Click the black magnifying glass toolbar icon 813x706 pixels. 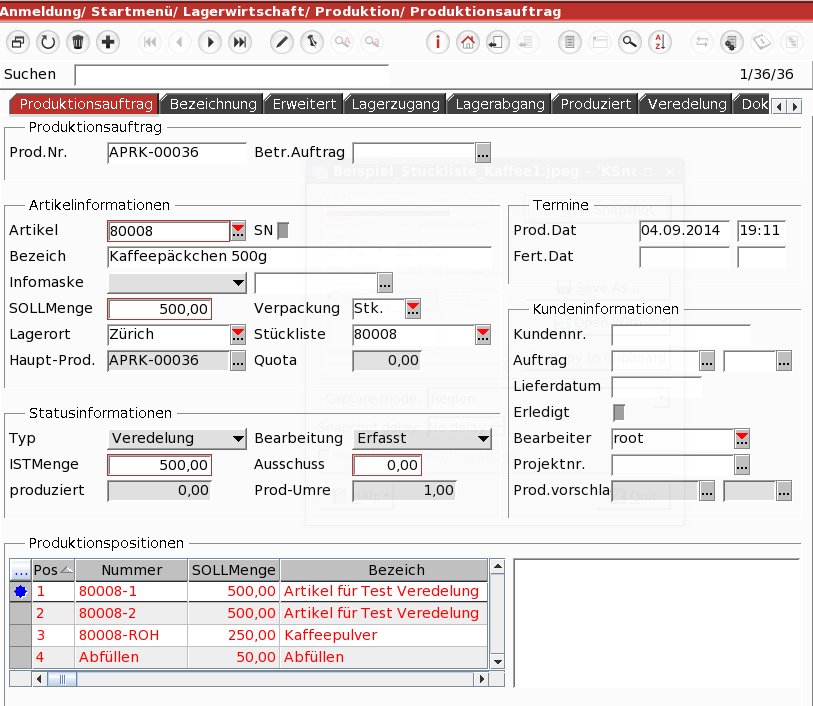(x=630, y=42)
